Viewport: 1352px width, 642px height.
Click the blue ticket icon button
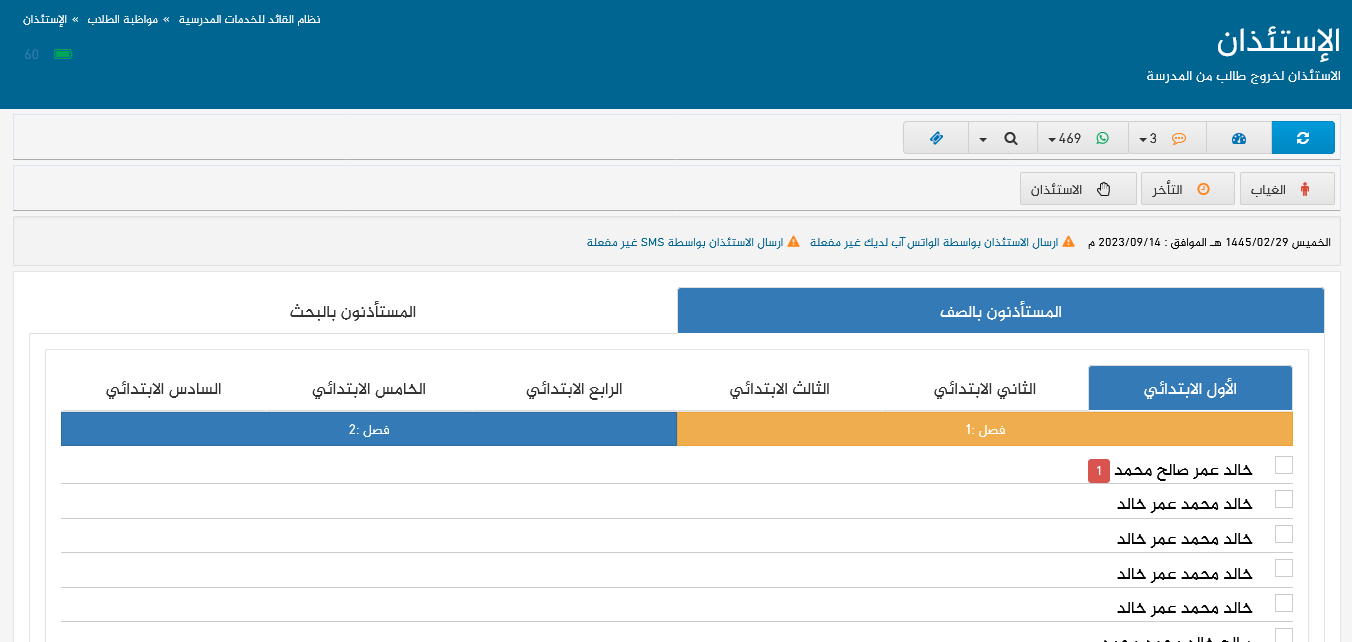click(935, 138)
